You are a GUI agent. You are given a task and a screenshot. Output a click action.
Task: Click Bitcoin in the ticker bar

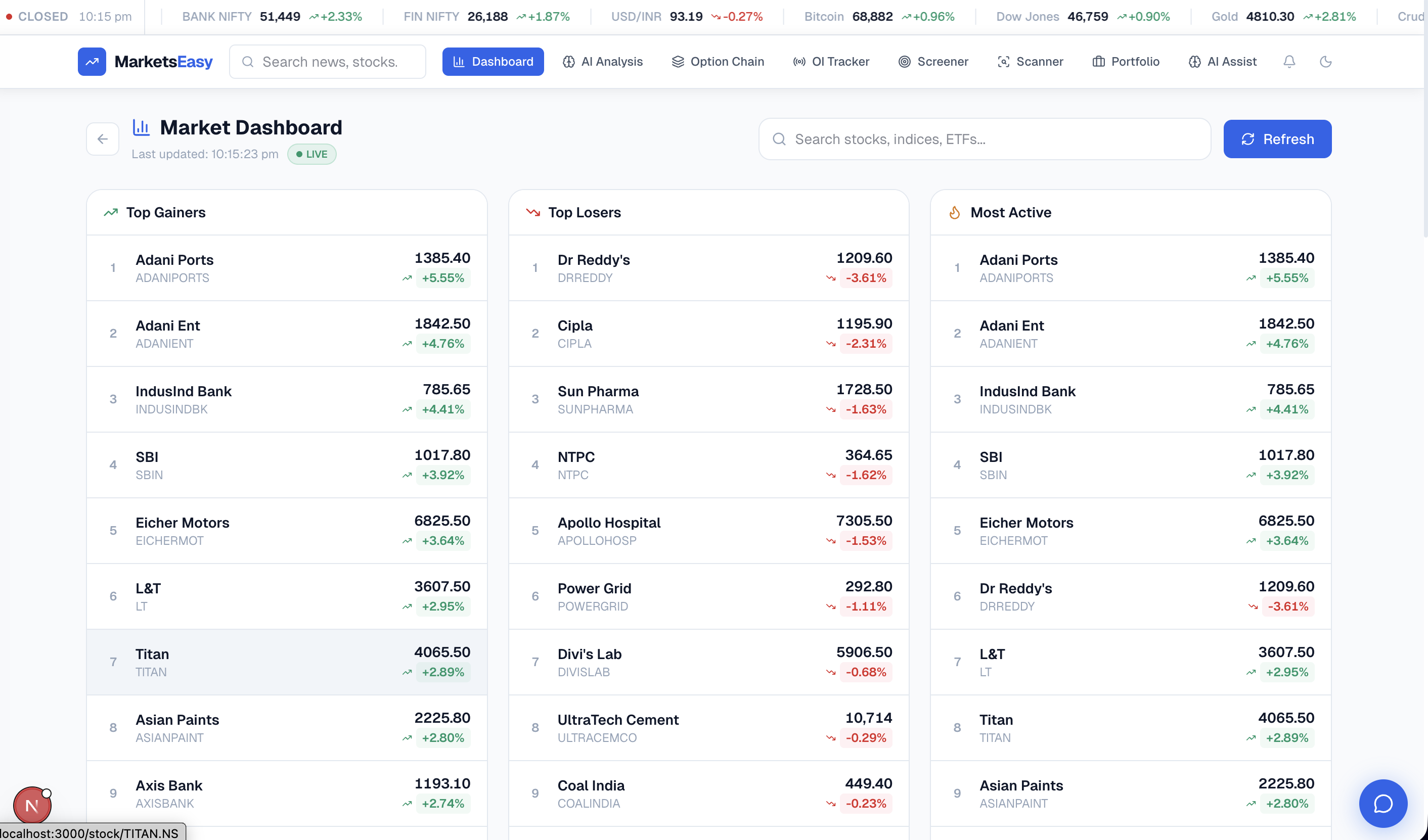(879, 17)
